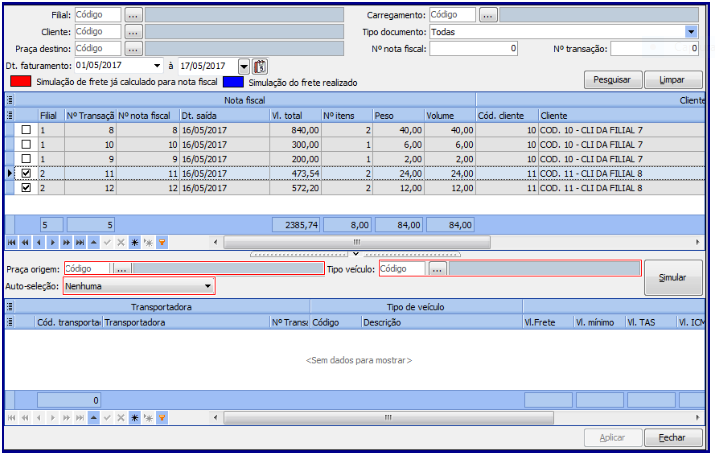Open Praça destino lookup ellipsis button
This screenshot has height=453, width=715.
(x=133, y=48)
